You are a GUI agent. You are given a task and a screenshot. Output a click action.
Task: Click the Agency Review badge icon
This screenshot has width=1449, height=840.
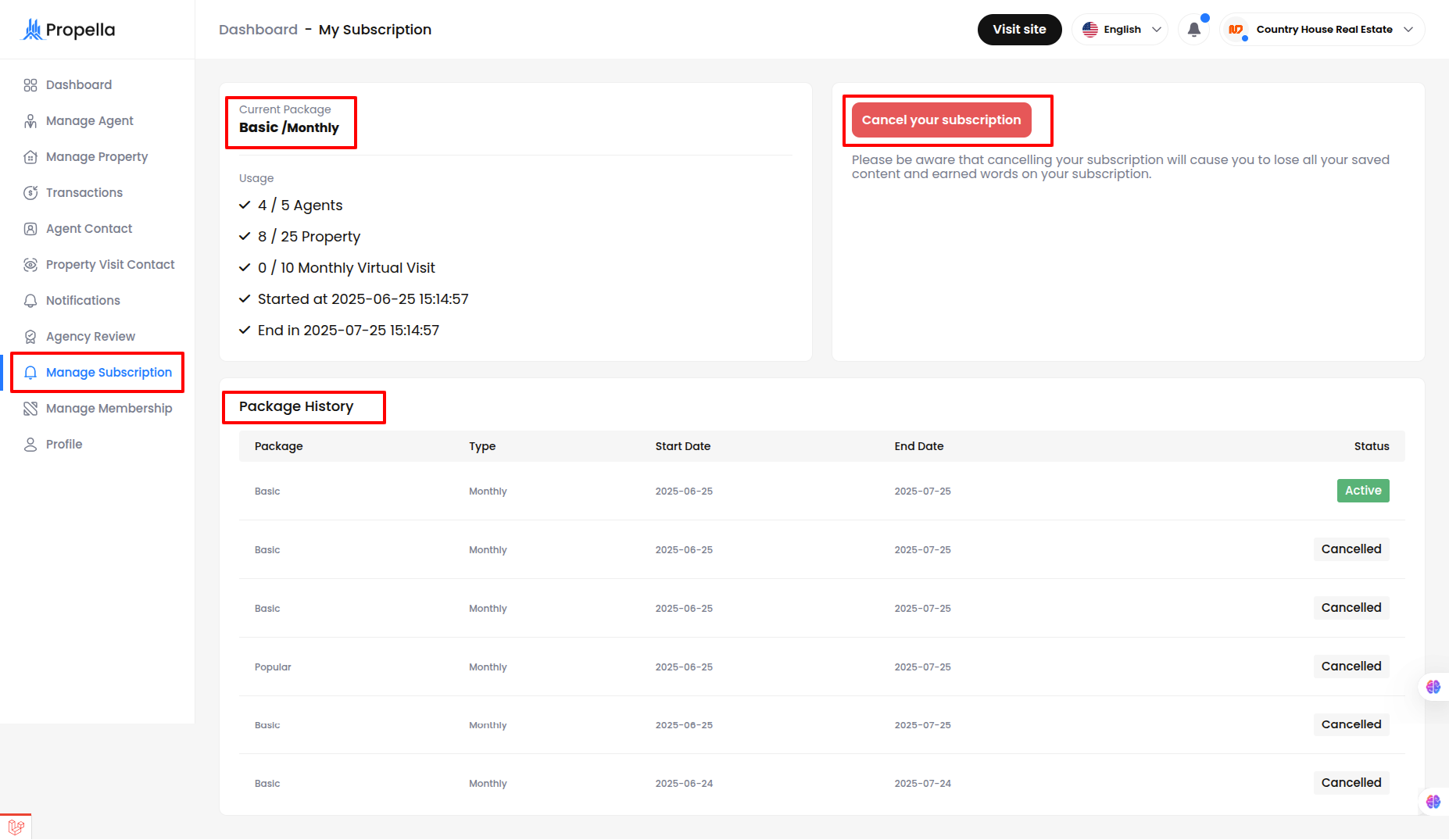click(x=30, y=337)
